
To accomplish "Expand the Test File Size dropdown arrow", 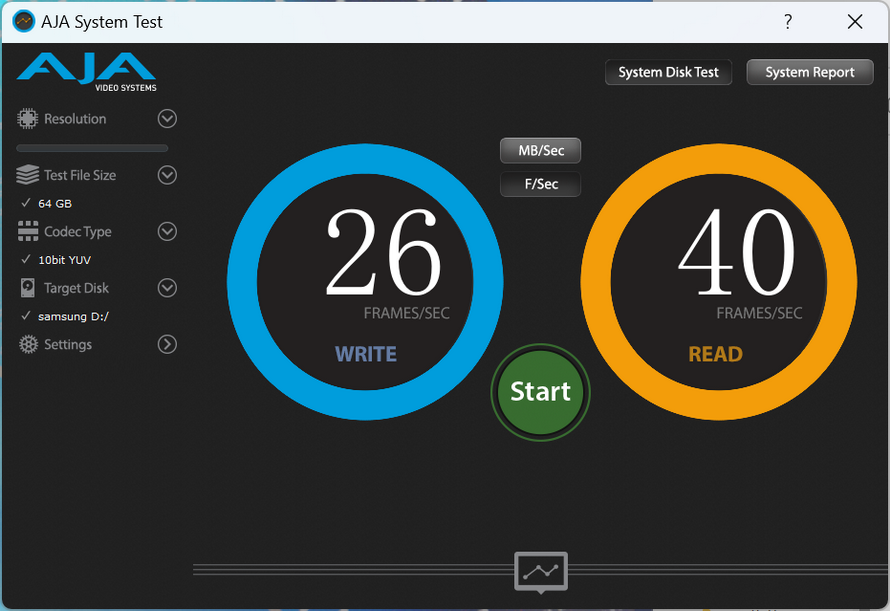I will pos(167,175).
